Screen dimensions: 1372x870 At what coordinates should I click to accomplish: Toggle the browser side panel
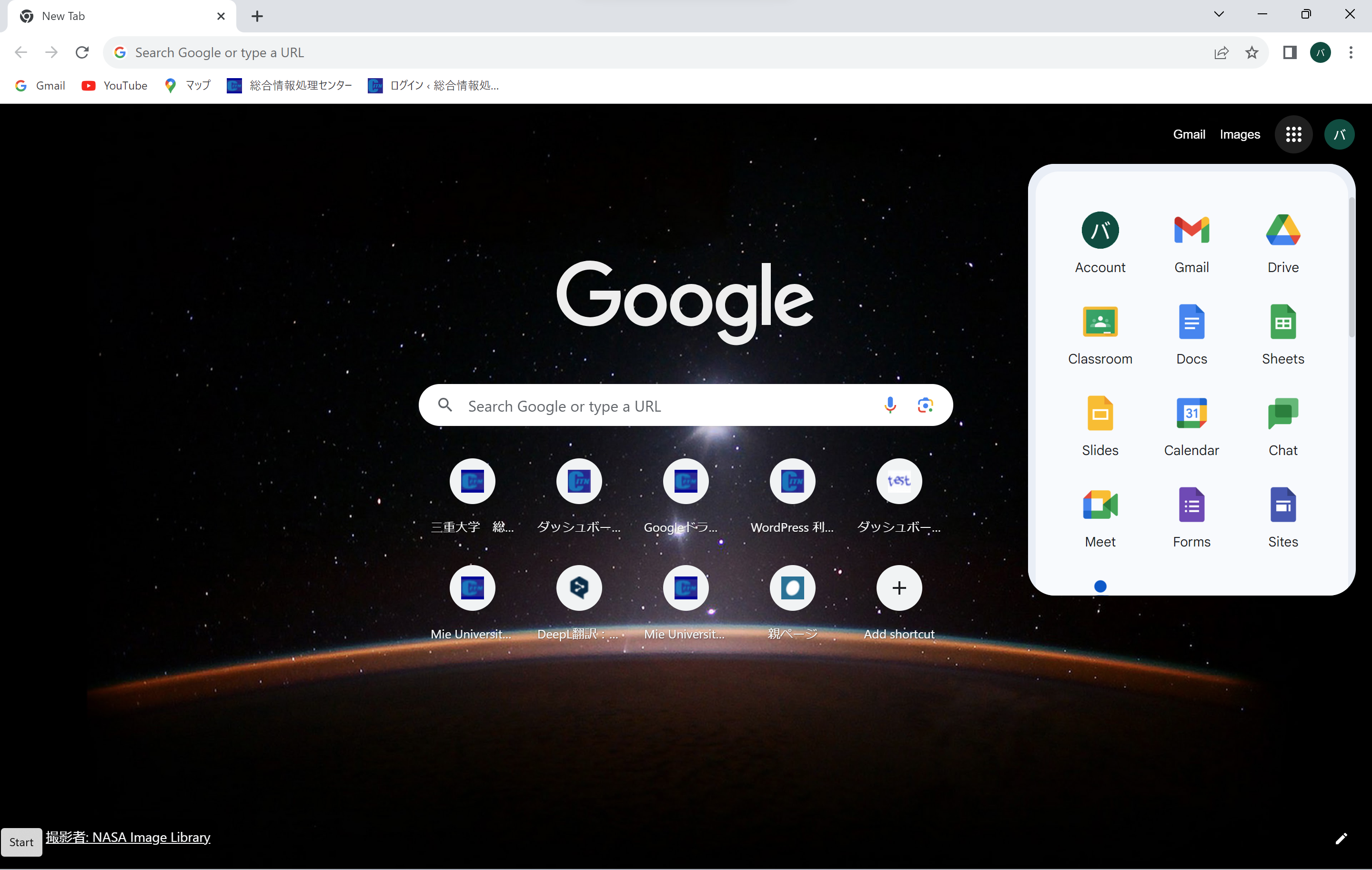coord(1290,52)
